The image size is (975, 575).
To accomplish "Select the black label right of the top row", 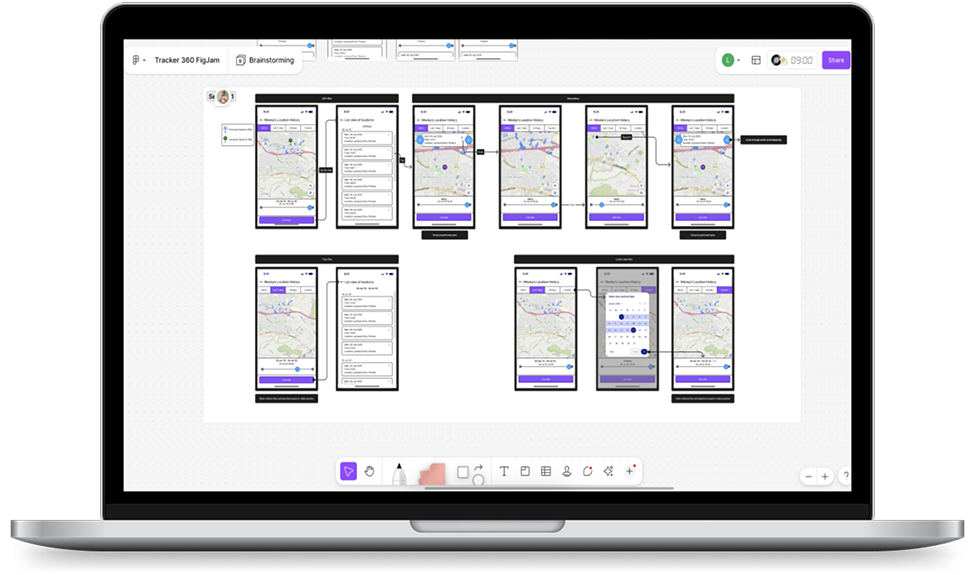I will click(x=764, y=140).
